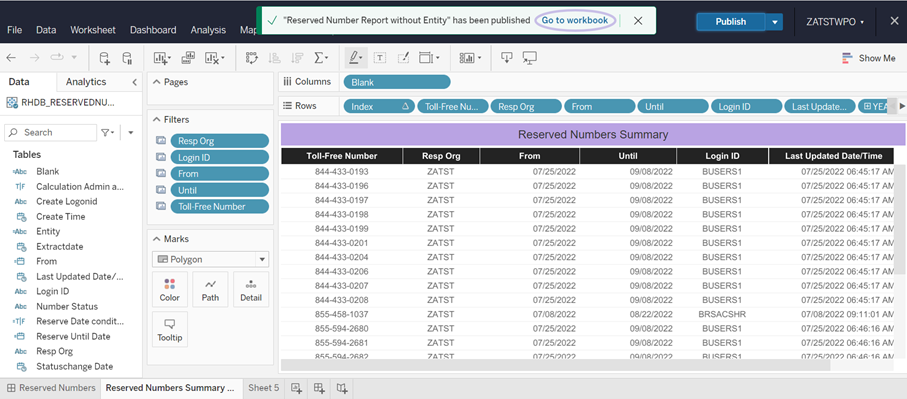Open the Show Me panel
Screen dimensions: 907x399
pyautogui.click(x=869, y=58)
